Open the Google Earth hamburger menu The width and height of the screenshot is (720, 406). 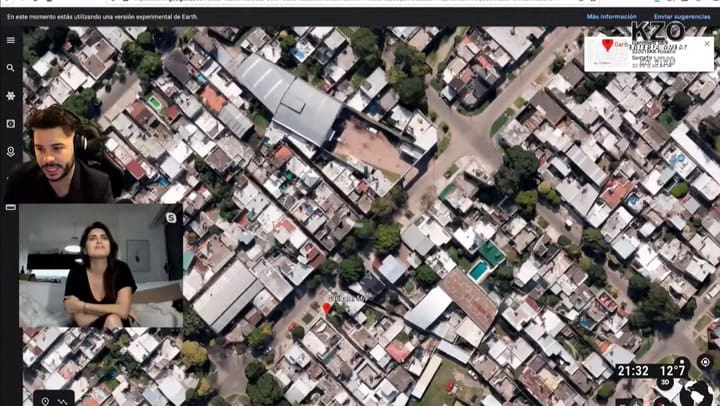pyautogui.click(x=10, y=40)
